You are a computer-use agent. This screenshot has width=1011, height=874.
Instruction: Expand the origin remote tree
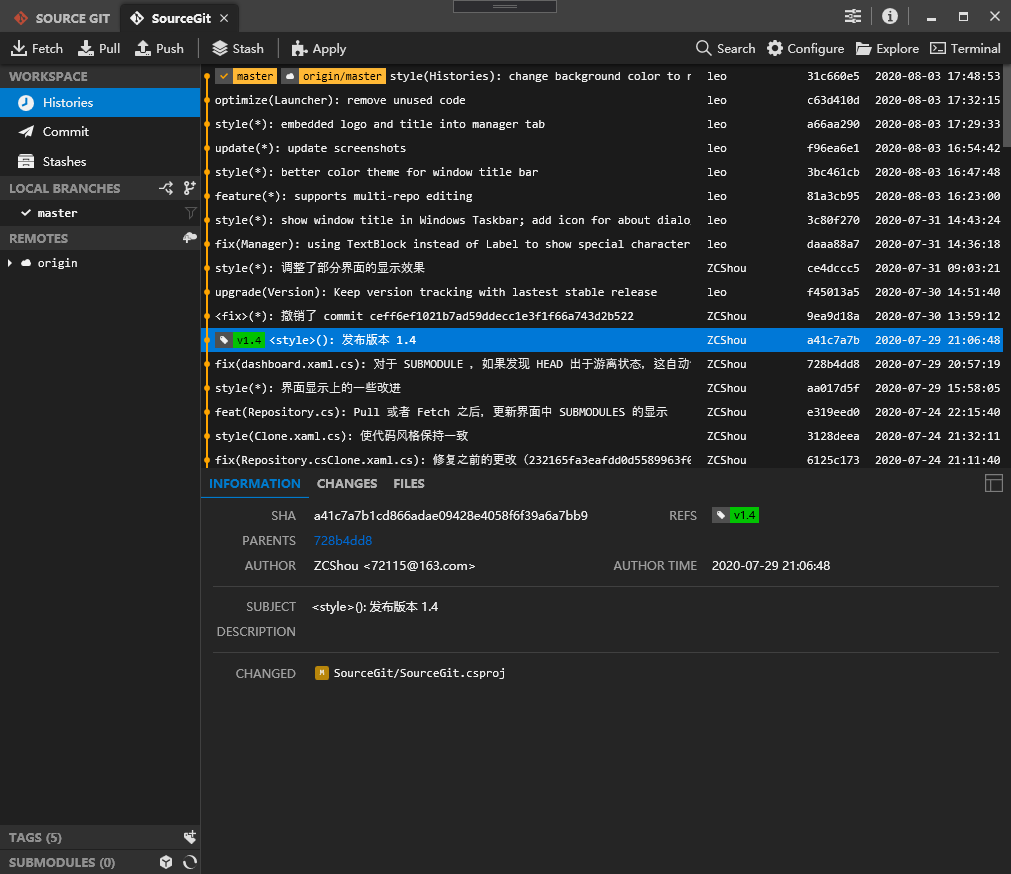pos(10,263)
